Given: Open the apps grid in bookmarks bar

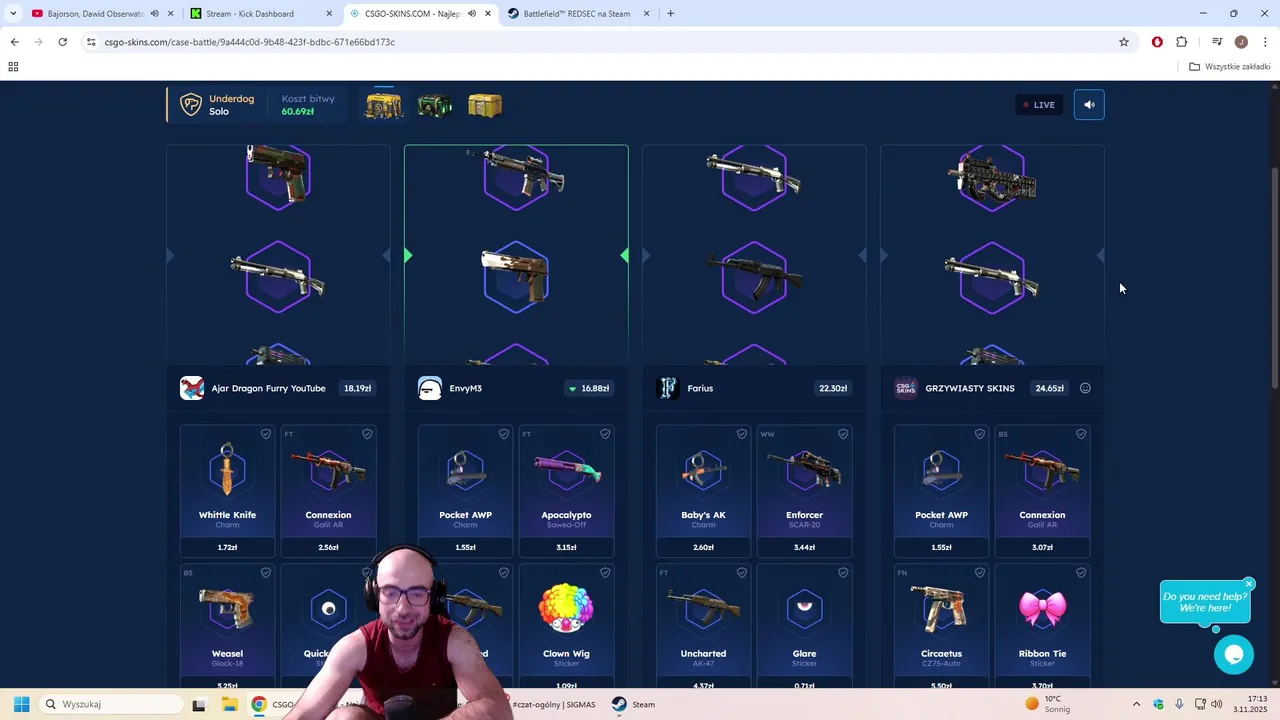Looking at the screenshot, I should coord(13,67).
